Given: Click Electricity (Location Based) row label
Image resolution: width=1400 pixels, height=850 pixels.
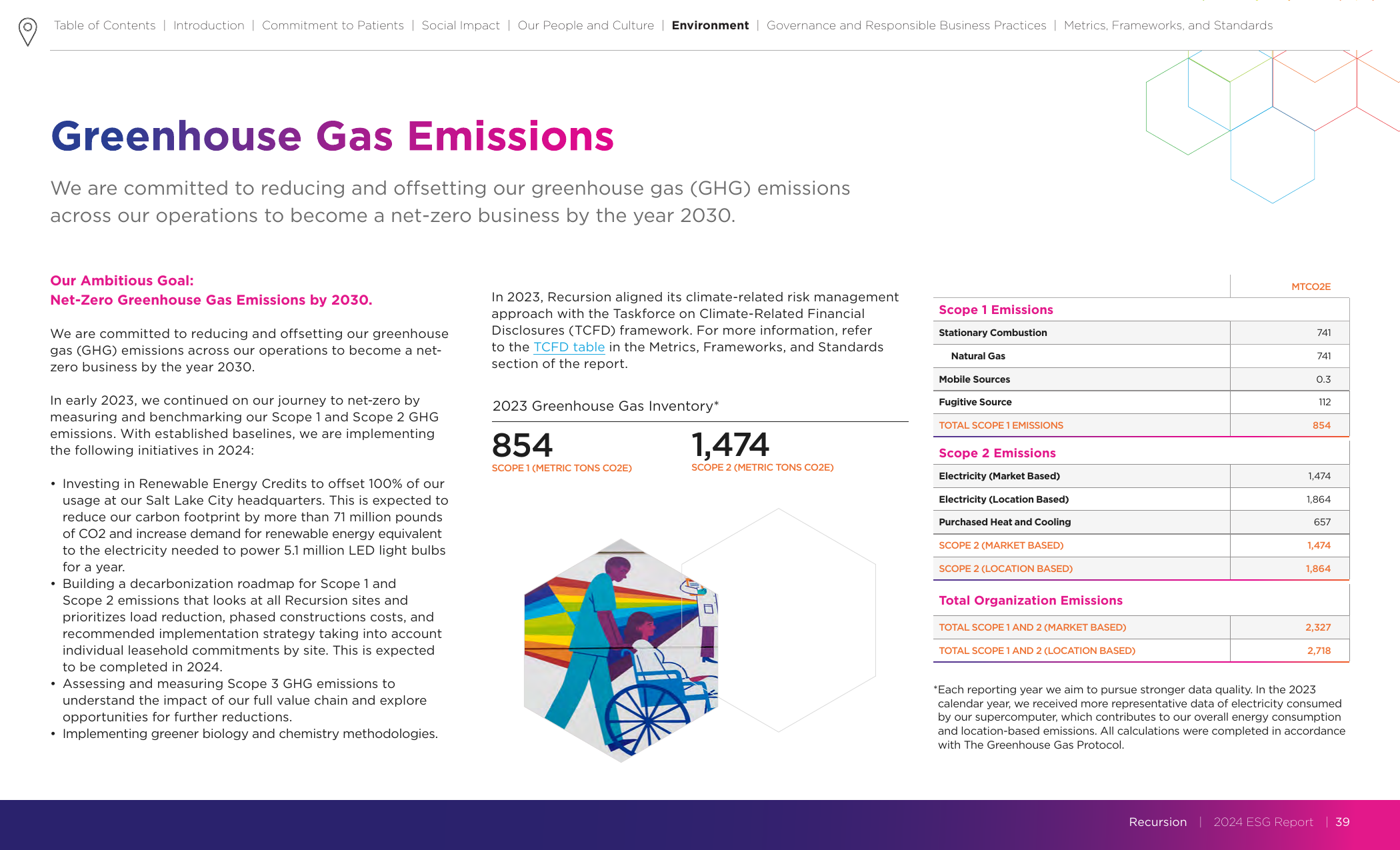Looking at the screenshot, I should point(1003,499).
